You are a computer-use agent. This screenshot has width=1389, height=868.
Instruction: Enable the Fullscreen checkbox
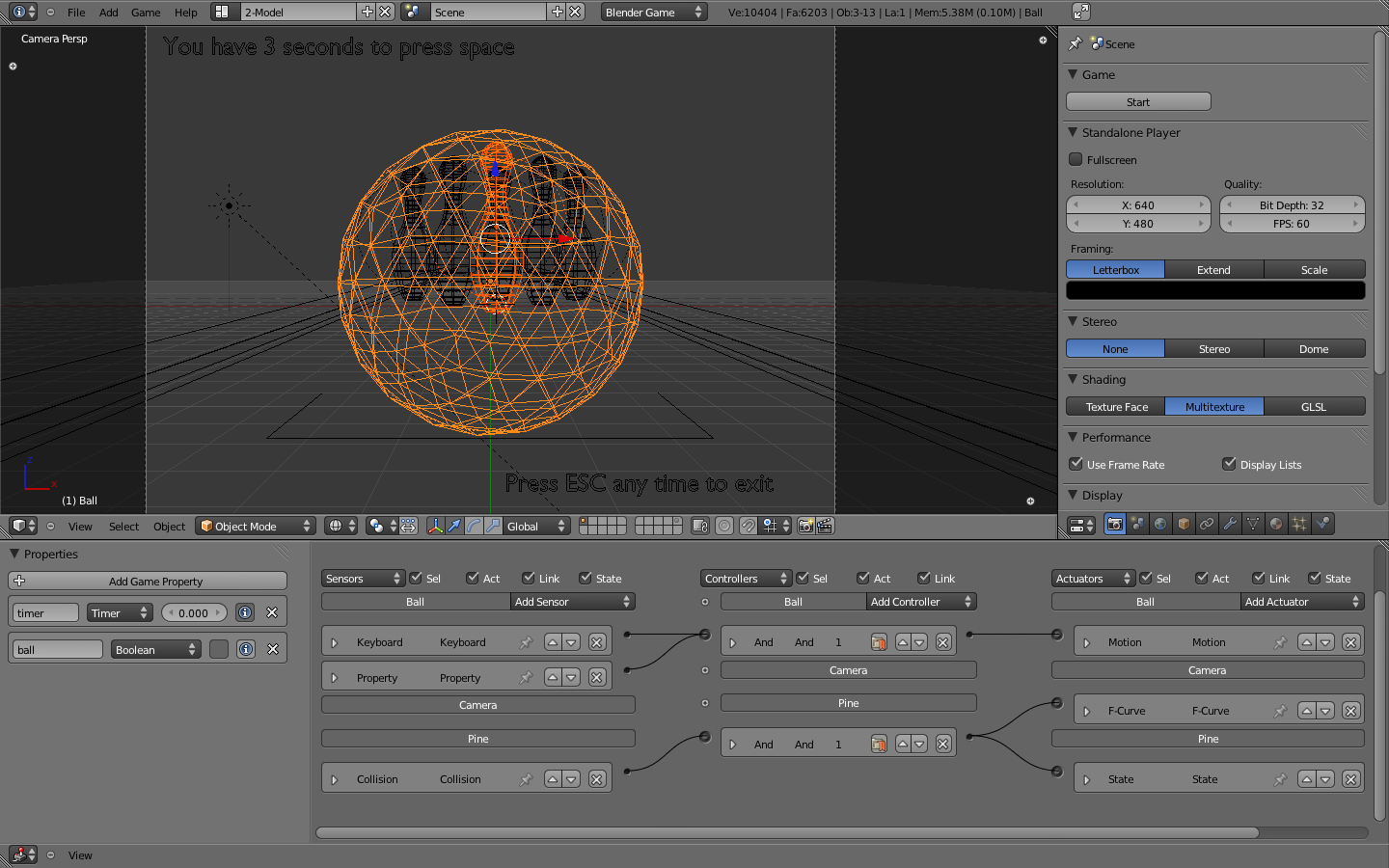1076,159
